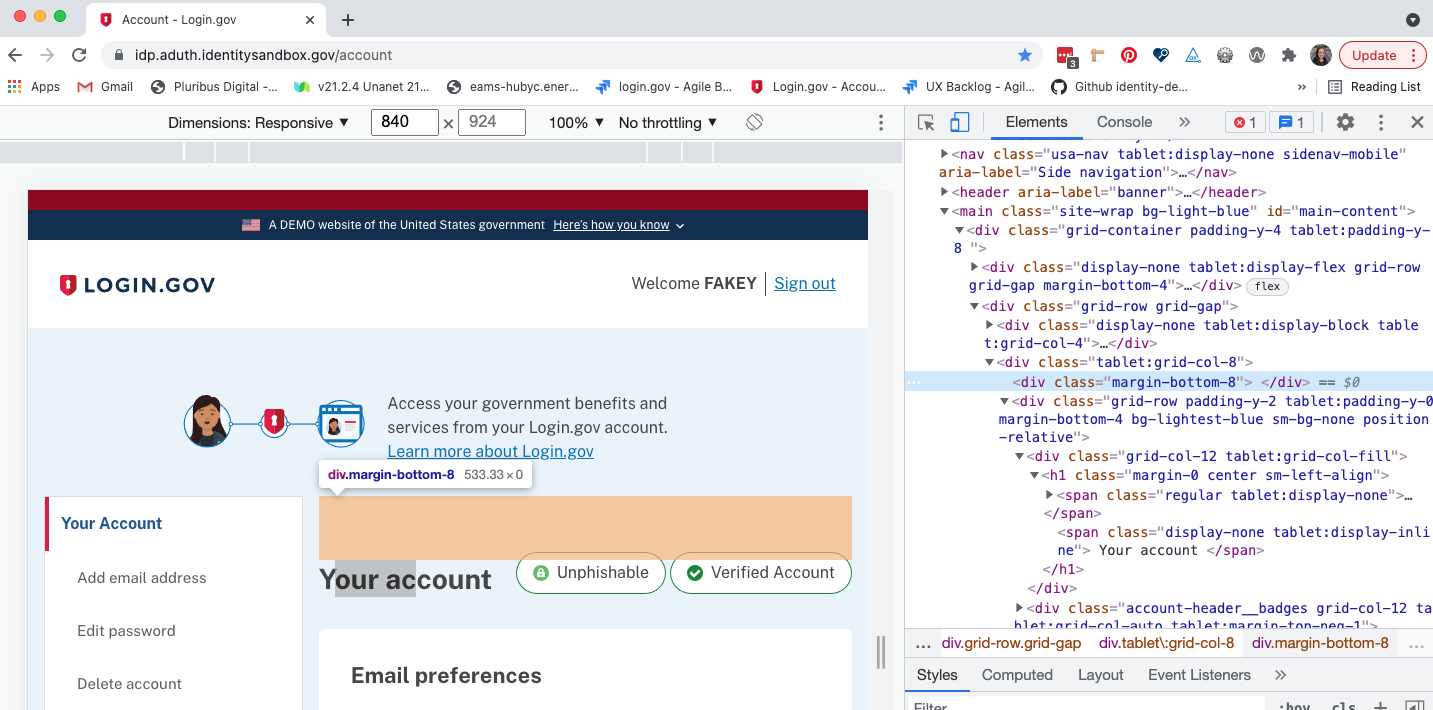Switch to the Elements tab

(x=1036, y=122)
